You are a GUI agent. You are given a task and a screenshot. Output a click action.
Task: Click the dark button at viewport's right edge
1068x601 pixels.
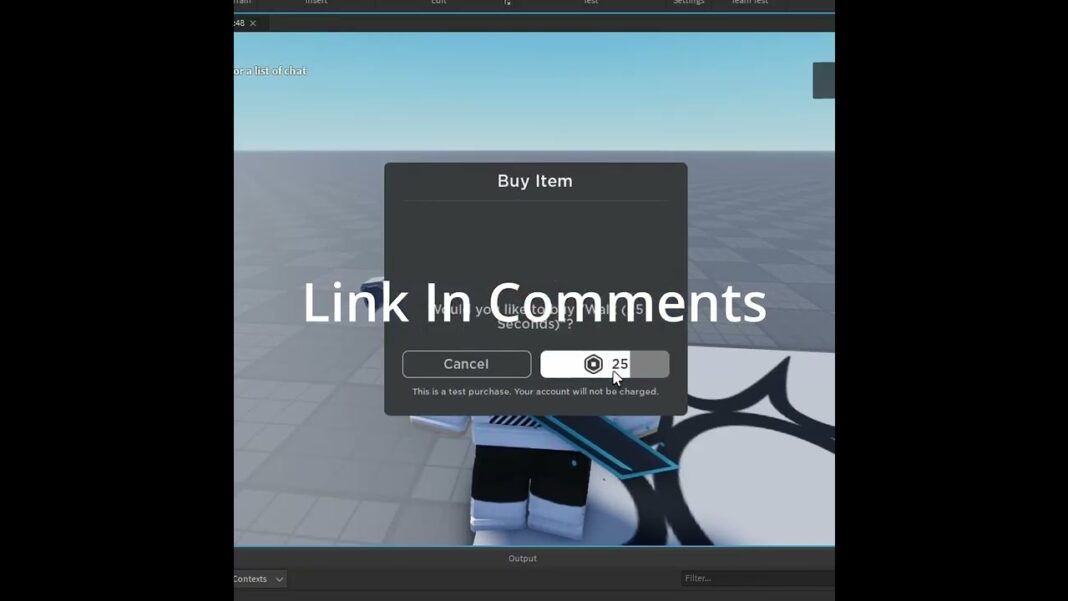pyautogui.click(x=823, y=80)
